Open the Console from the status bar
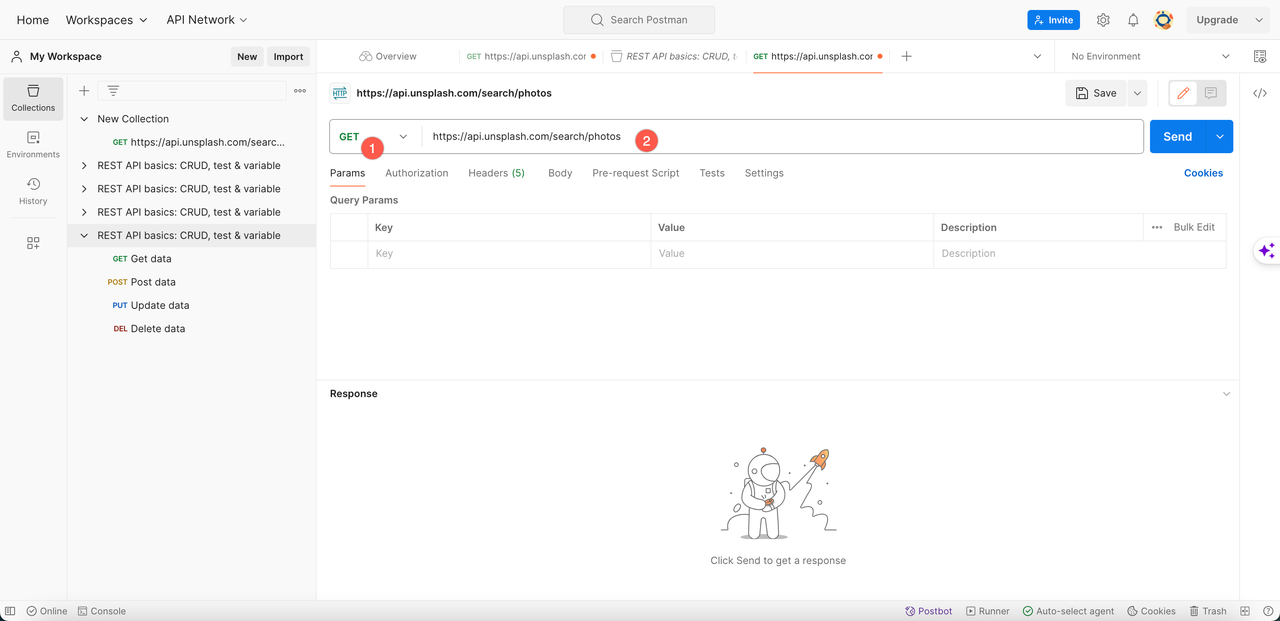Viewport: 1280px width, 621px height. [101, 611]
